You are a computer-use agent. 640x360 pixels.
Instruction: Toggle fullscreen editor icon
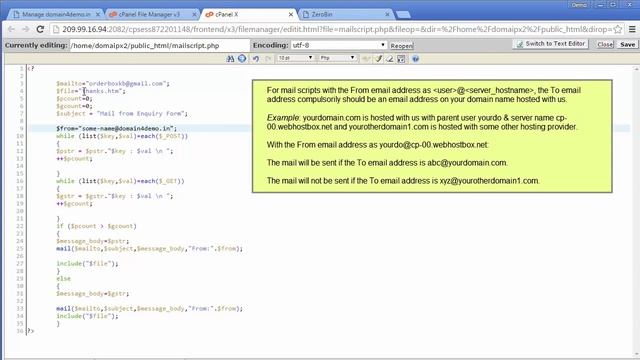(x=401, y=58)
